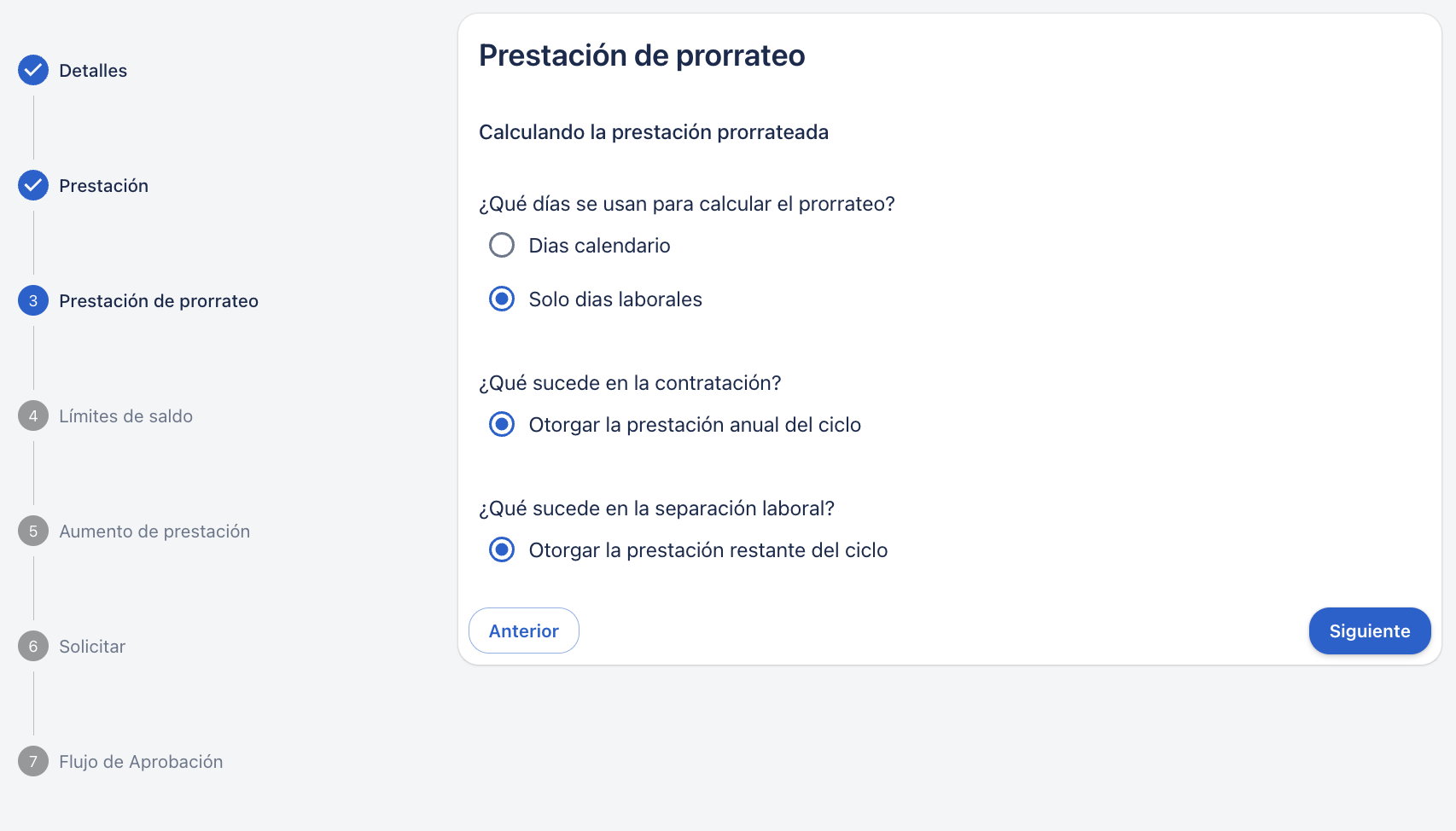Jump to the Flujo de Aprobación step
Image resolution: width=1456 pixels, height=831 pixels.
pos(141,762)
